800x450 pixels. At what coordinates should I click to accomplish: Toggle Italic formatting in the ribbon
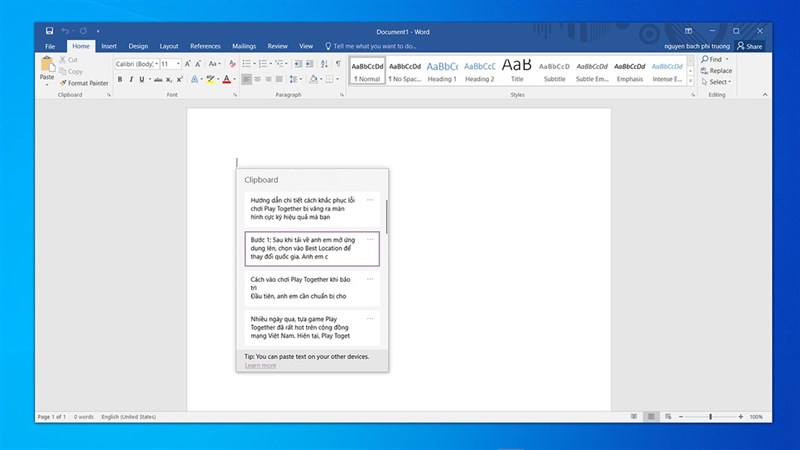pyautogui.click(x=131, y=79)
